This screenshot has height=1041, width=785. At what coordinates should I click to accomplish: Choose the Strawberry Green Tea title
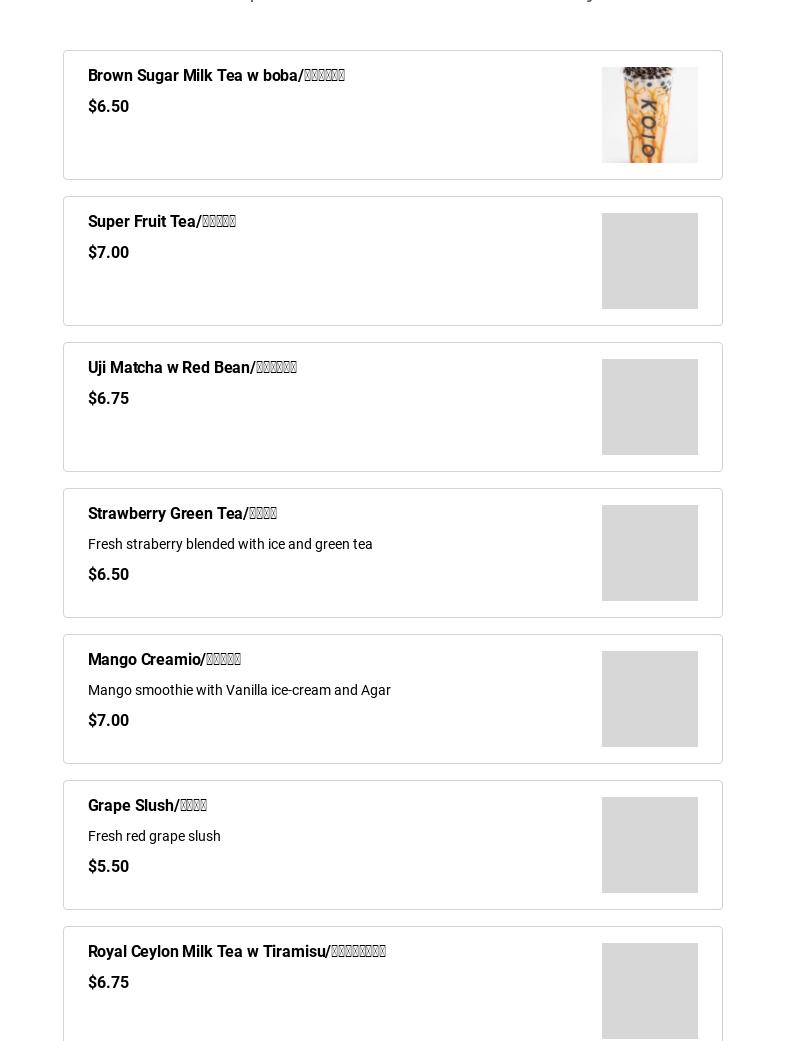tap(182, 514)
